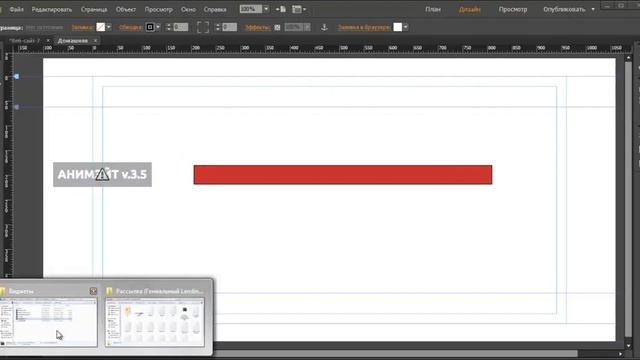Switch to Просмотр mode at top right

pos(513,9)
